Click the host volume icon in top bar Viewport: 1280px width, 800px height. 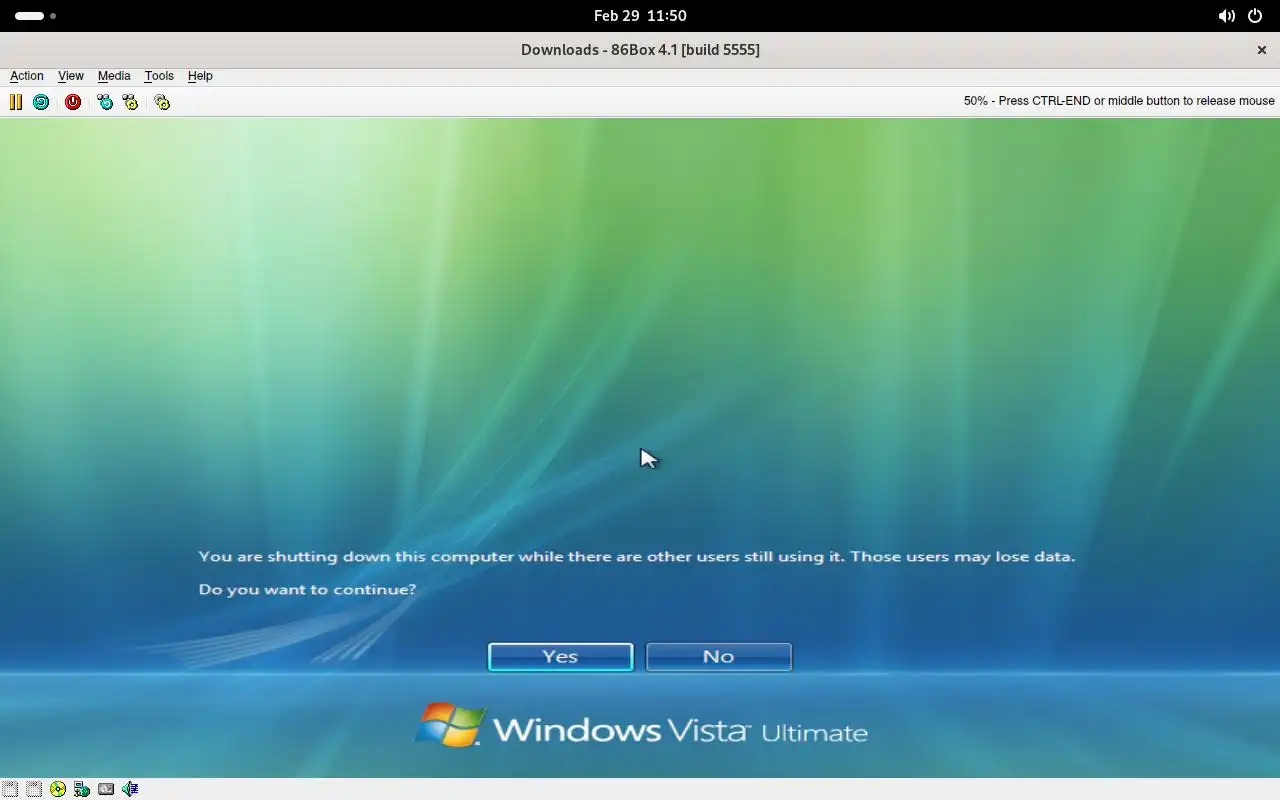[x=1226, y=16]
